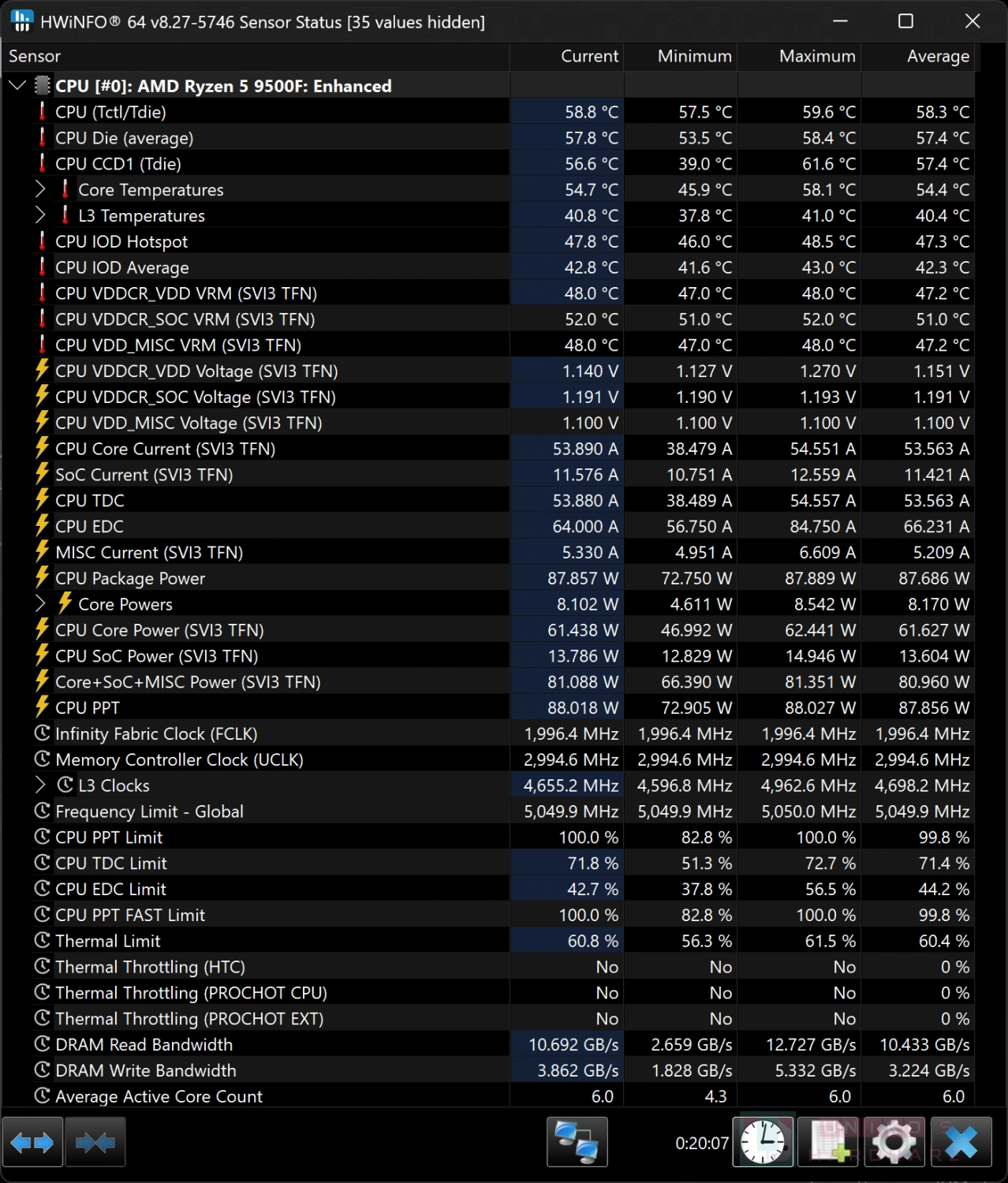Screen dimensions: 1008x1183
Task: Select the Thermal Throttling (PROCHOT EXT) row
Action: [x=488, y=1018]
